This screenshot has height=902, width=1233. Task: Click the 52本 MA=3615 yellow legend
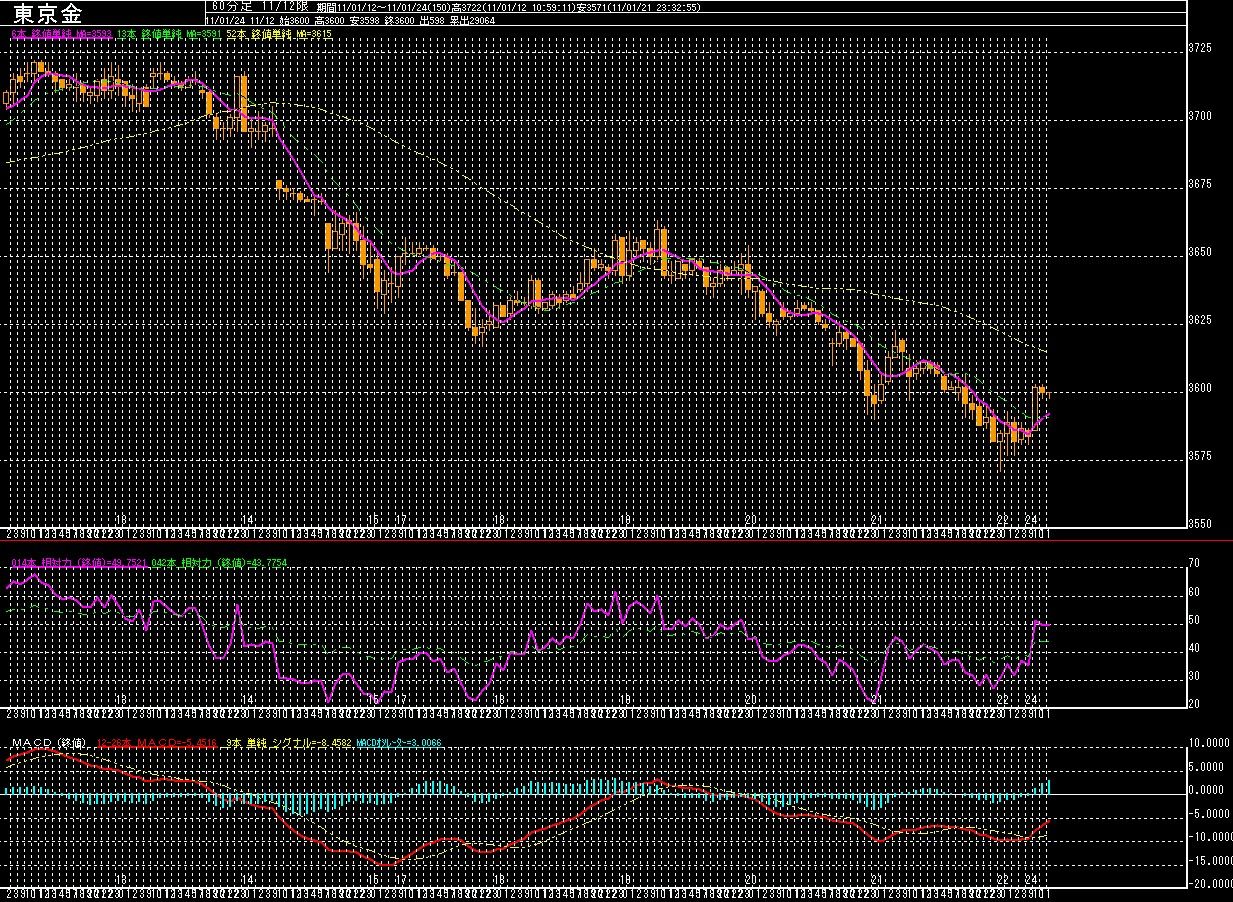279,34
